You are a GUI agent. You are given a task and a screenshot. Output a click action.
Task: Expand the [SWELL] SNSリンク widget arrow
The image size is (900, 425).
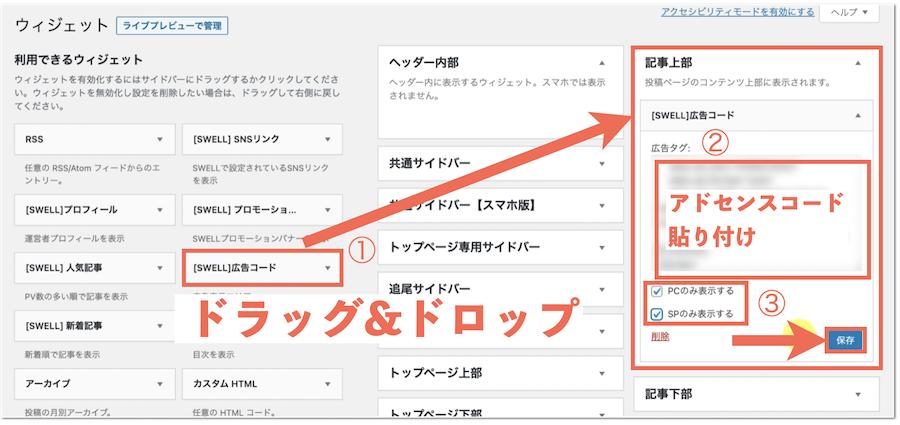click(x=327, y=139)
